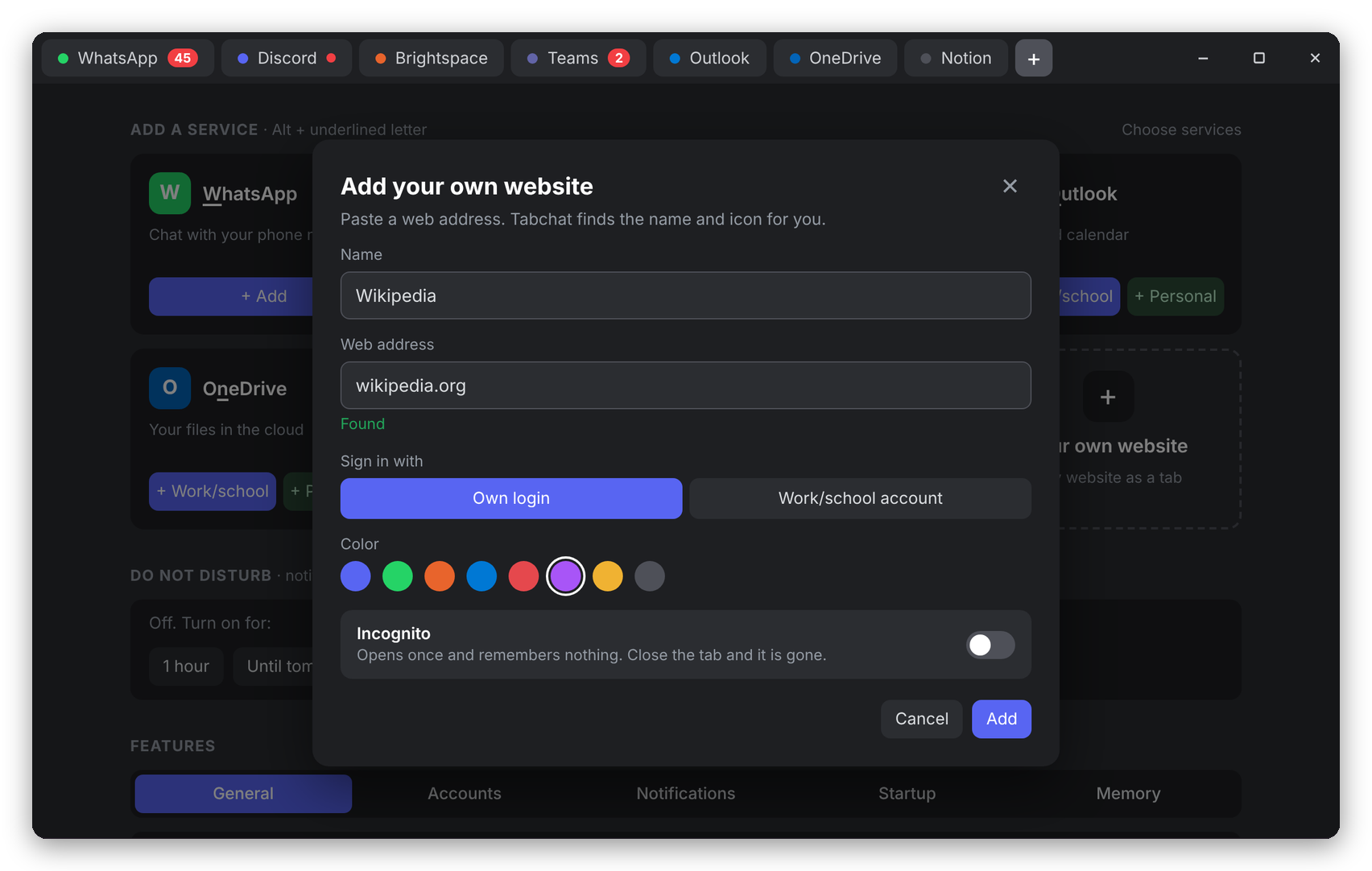This screenshot has width=1372, height=871.
Task: Click the plus button to add a new tab
Action: coord(1034,58)
